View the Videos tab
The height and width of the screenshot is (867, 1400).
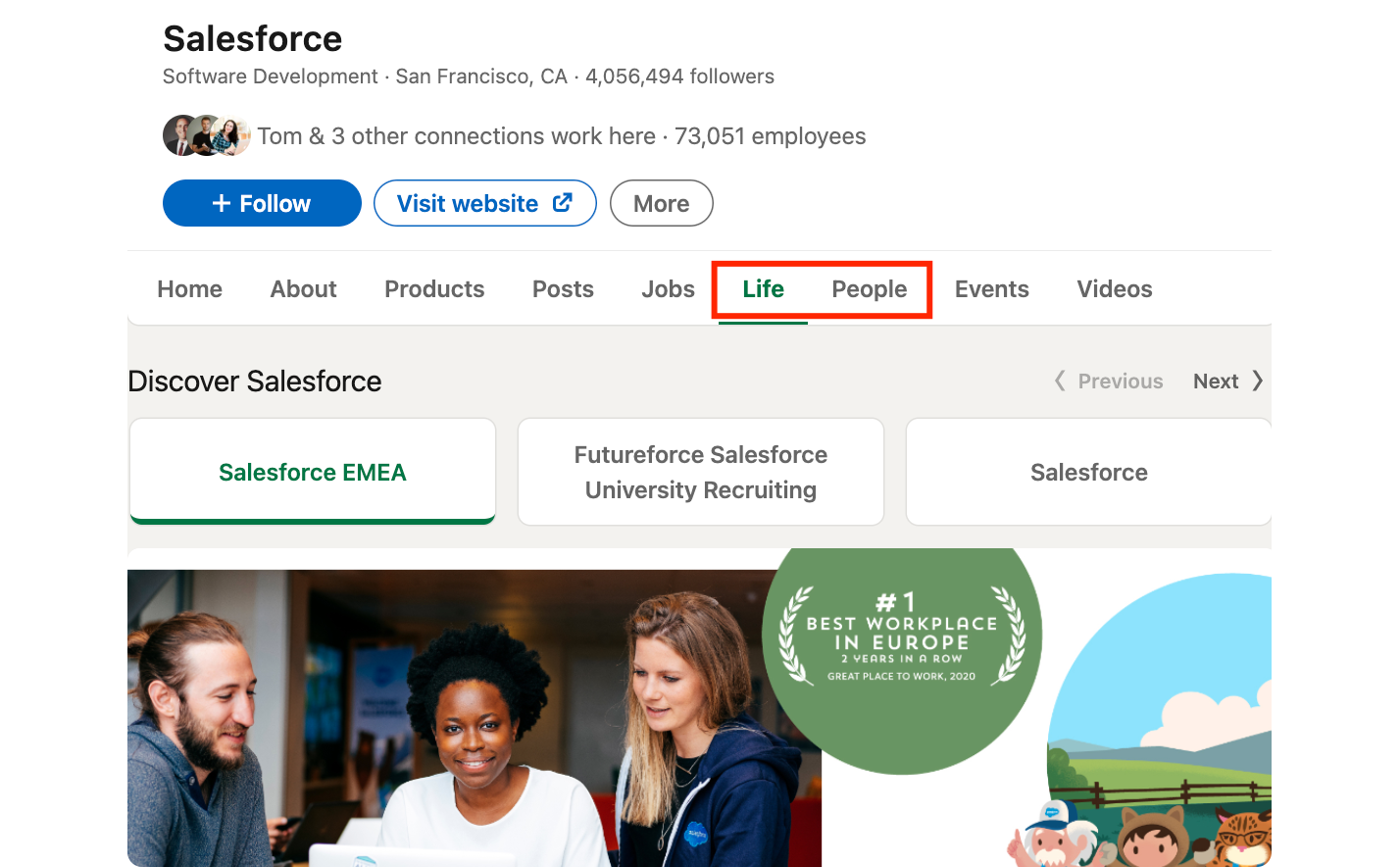1114,289
